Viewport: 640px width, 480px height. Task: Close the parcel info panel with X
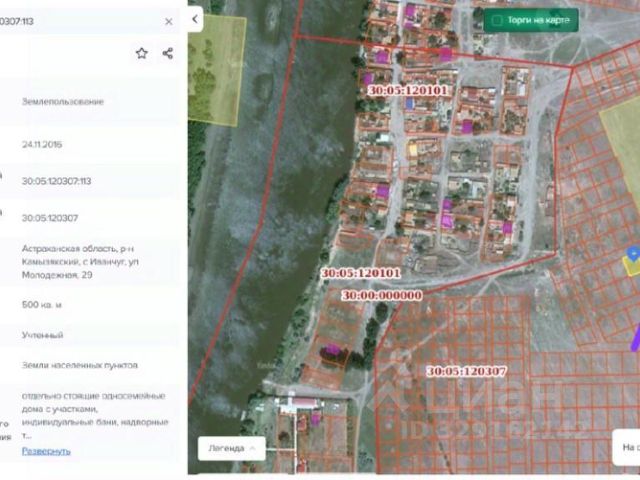pos(169,21)
